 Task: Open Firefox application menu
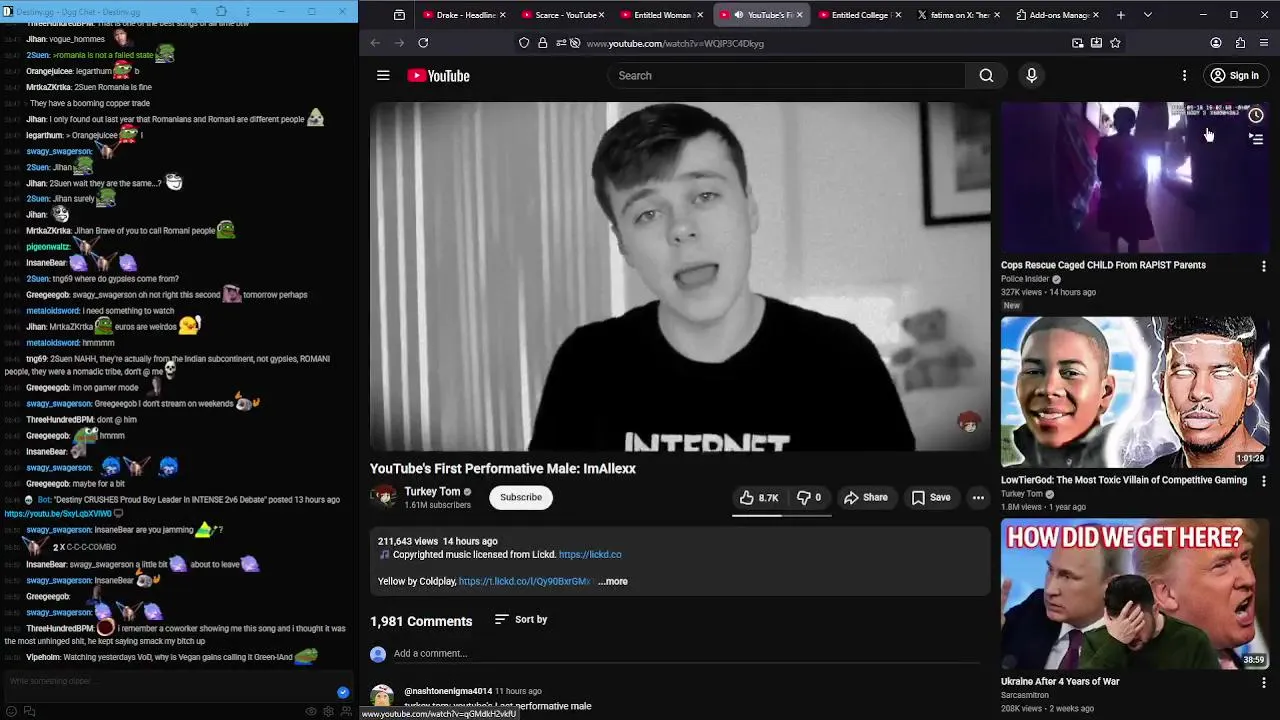[x=1264, y=43]
